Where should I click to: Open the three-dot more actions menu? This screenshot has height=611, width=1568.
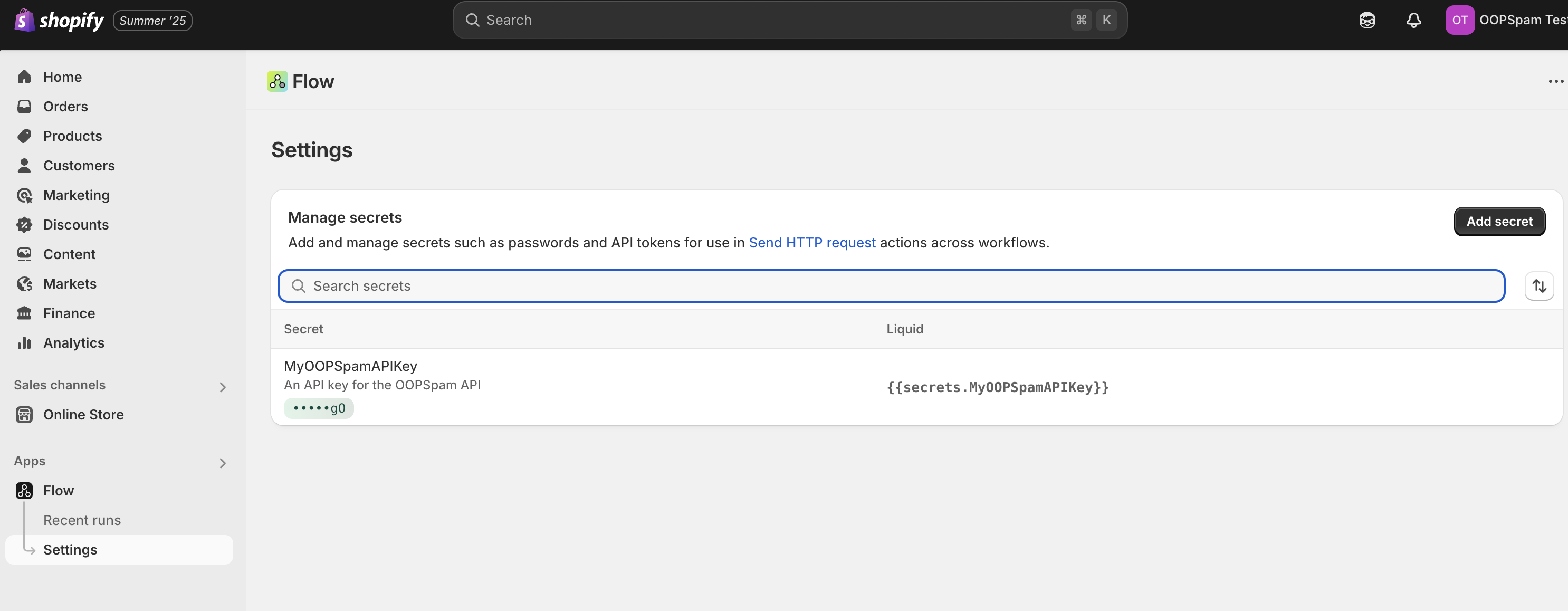click(1555, 82)
